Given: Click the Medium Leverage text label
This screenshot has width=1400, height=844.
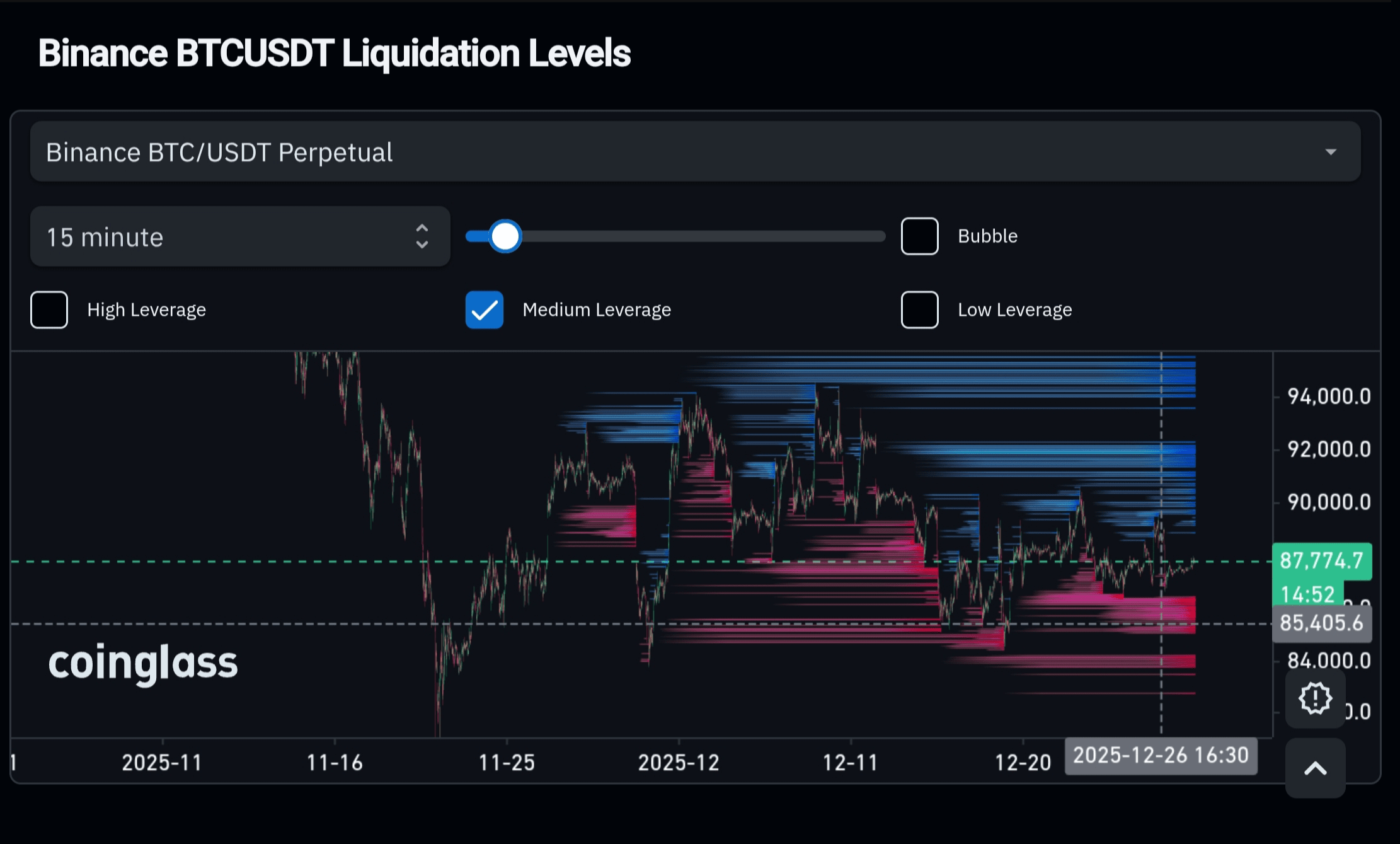Looking at the screenshot, I should (597, 309).
